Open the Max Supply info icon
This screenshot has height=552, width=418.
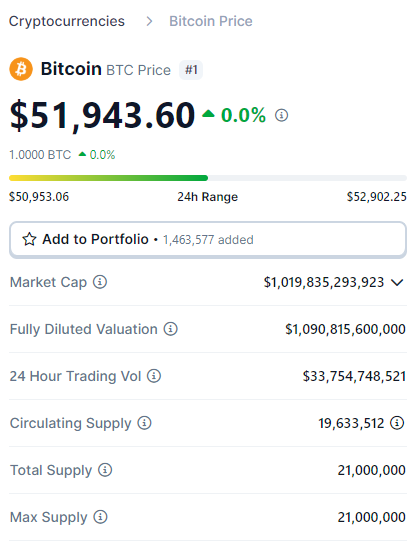(x=100, y=517)
